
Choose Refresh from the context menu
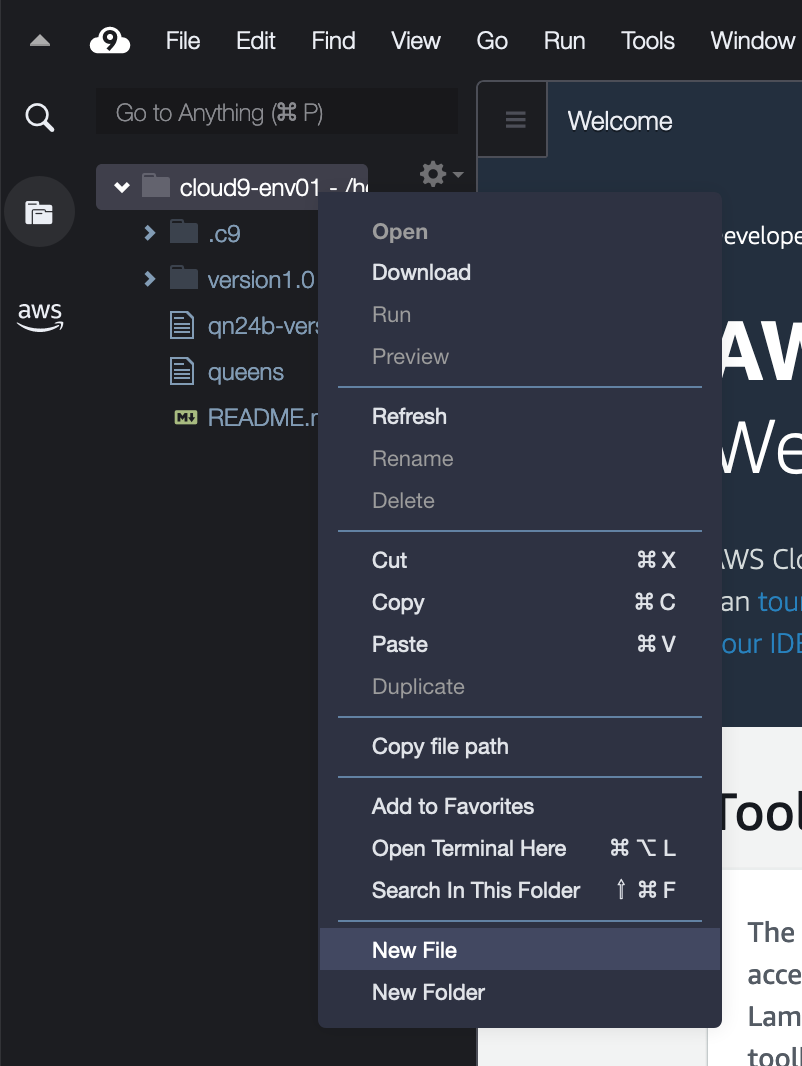click(519, 416)
